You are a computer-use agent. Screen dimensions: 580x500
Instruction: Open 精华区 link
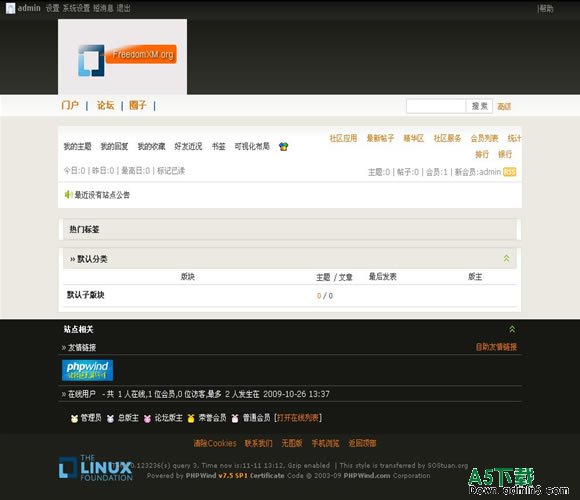point(414,138)
